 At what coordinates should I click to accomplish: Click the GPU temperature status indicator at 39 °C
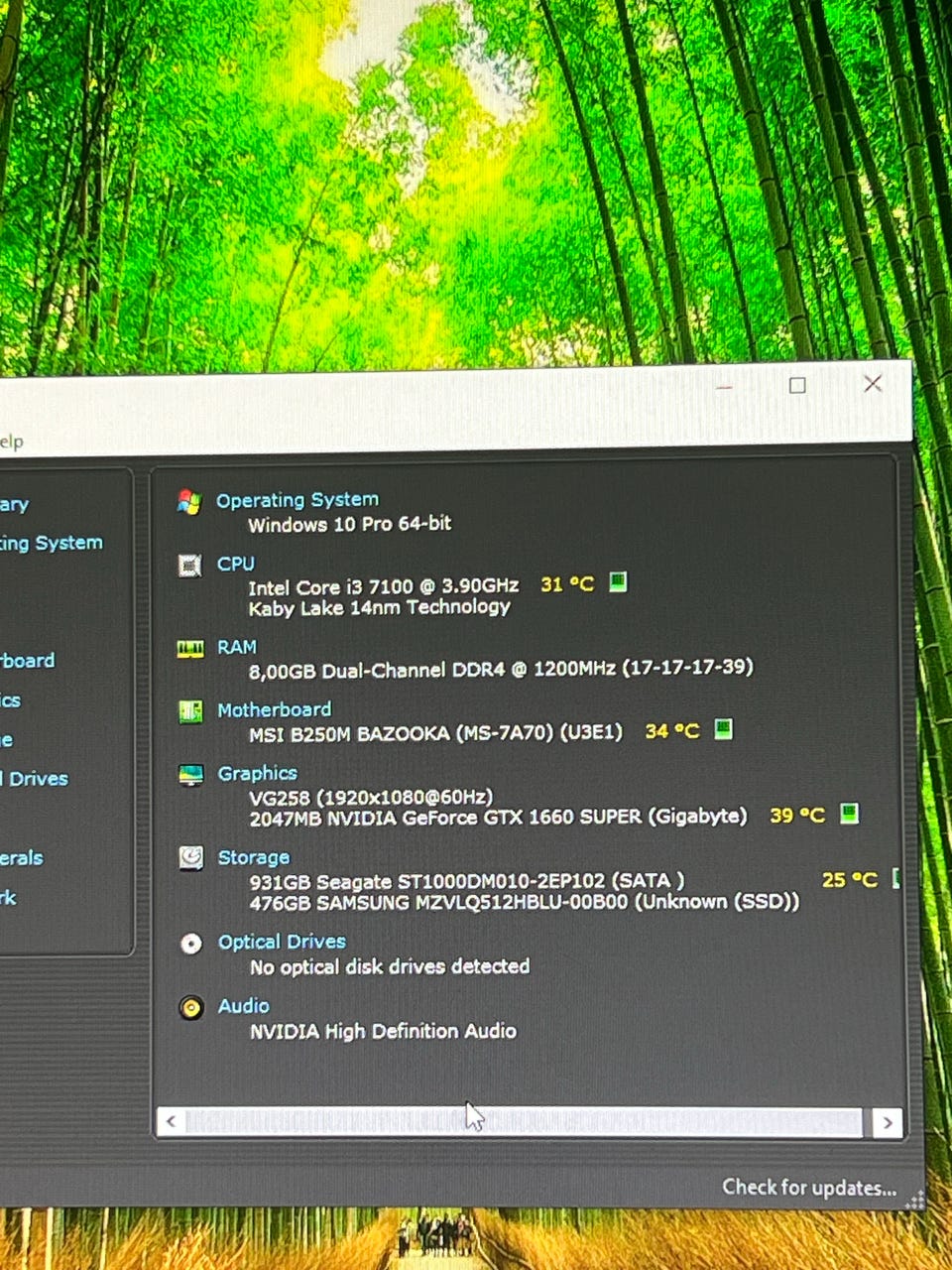(x=849, y=814)
